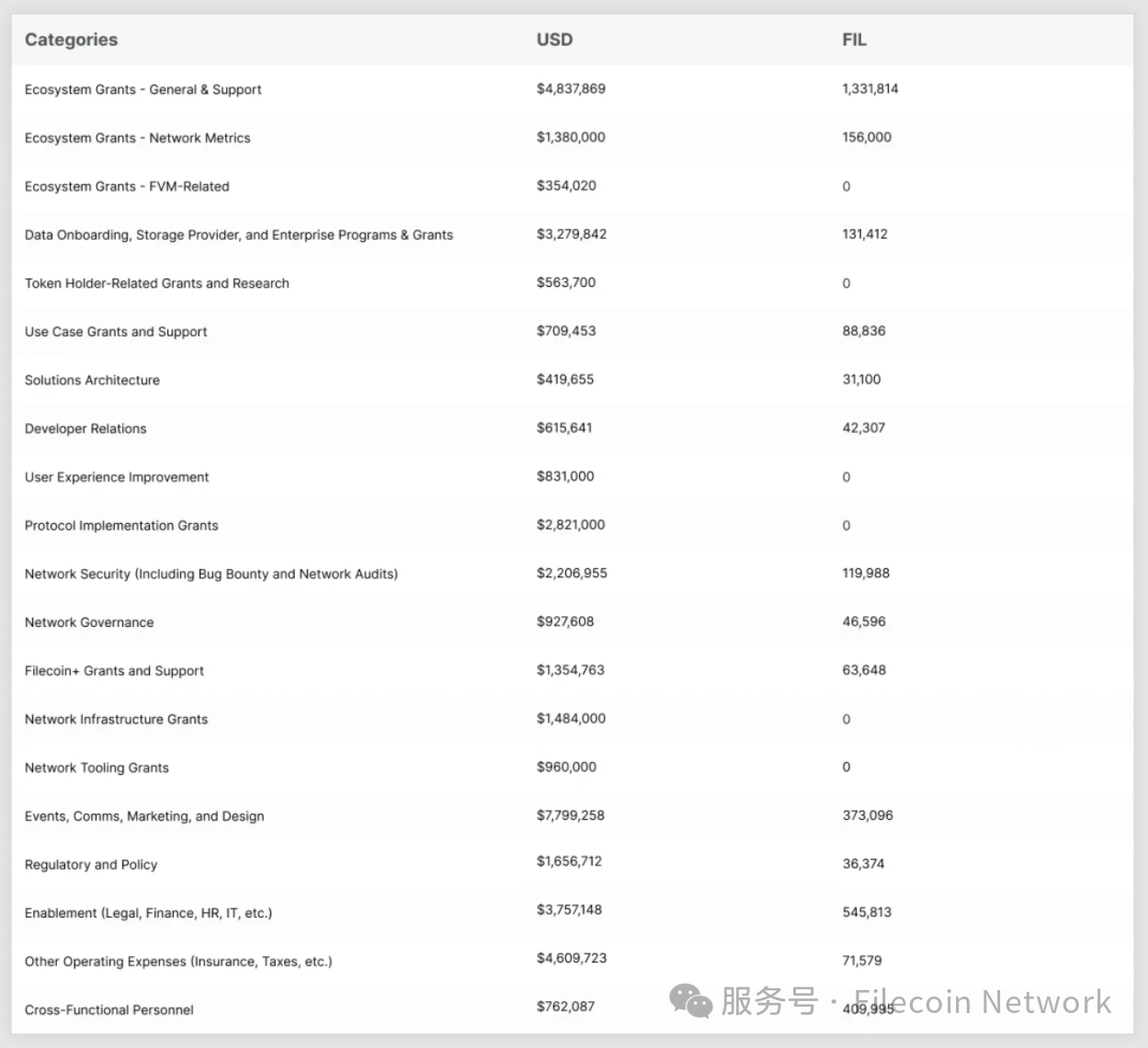Click the FIL column header

pyautogui.click(x=854, y=40)
